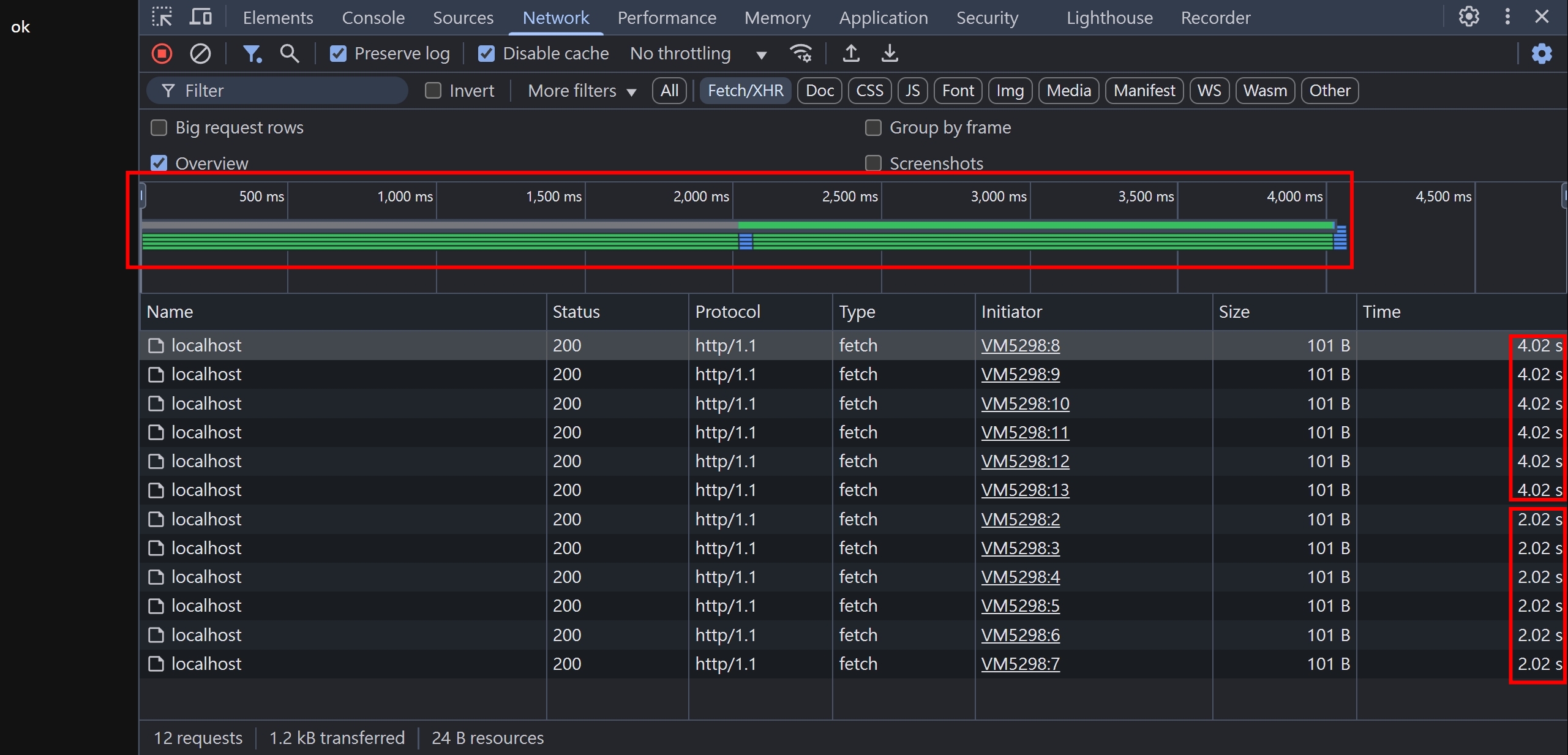Open the Lighthouse tab
Image resolution: width=1568 pixels, height=755 pixels.
point(1109,18)
